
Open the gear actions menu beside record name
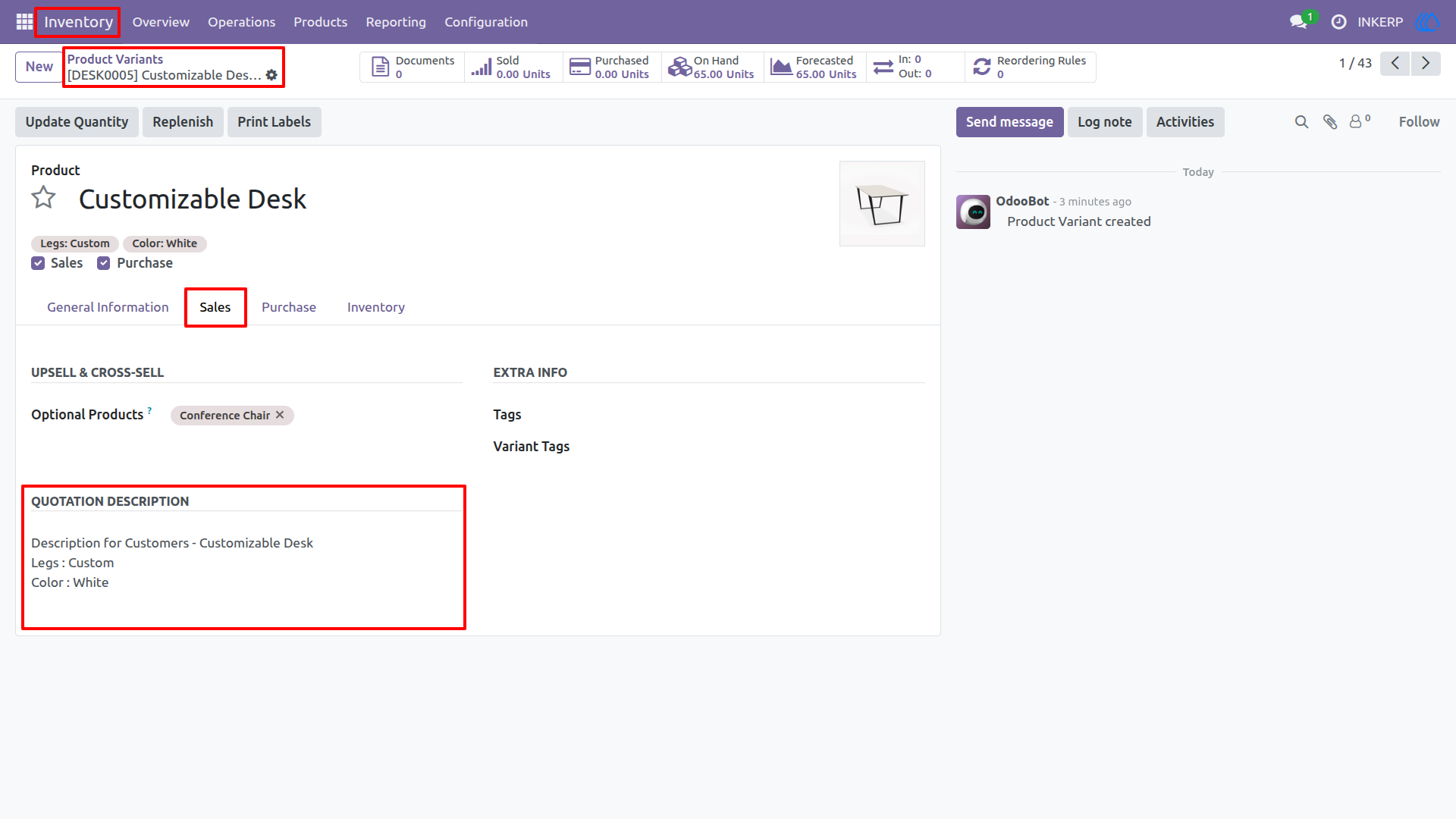(x=271, y=75)
